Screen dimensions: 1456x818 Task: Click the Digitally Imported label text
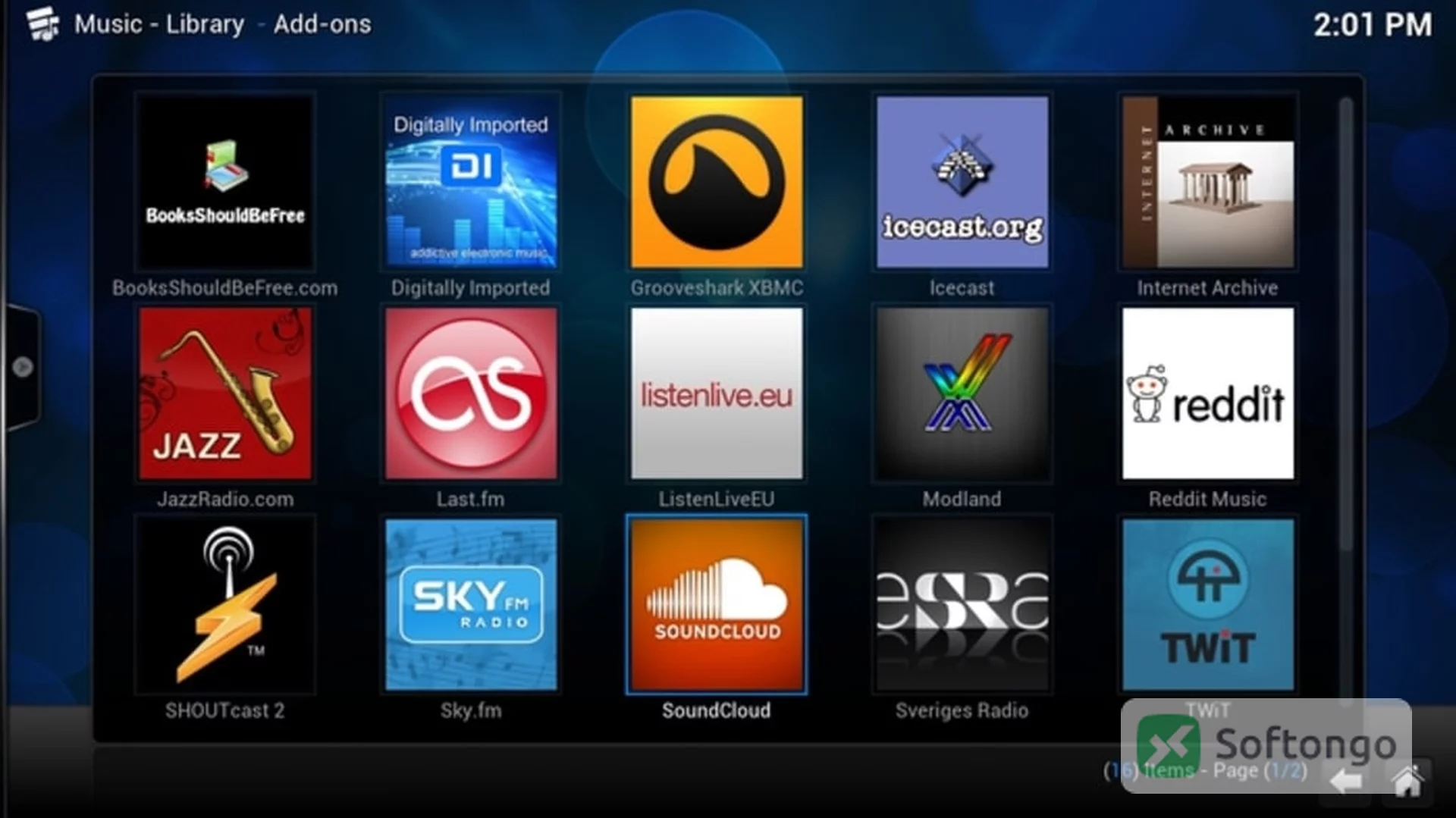click(471, 288)
